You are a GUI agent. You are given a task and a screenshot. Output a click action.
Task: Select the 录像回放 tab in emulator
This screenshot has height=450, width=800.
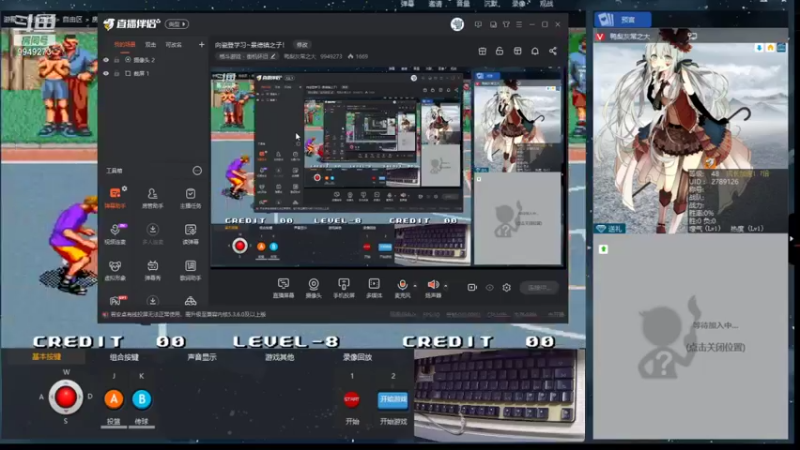tap(357, 357)
